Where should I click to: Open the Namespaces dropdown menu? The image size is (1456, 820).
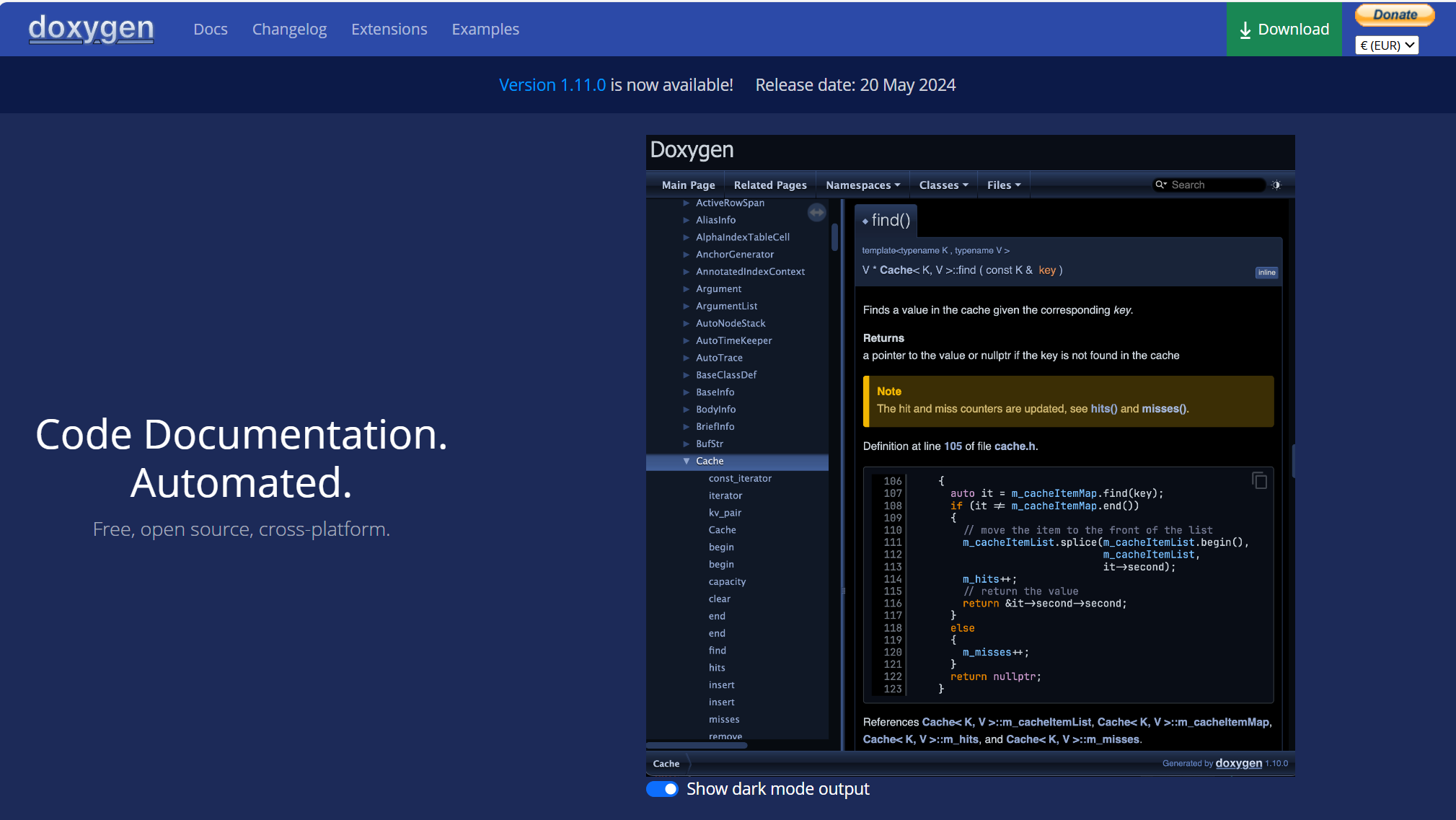pyautogui.click(x=862, y=185)
